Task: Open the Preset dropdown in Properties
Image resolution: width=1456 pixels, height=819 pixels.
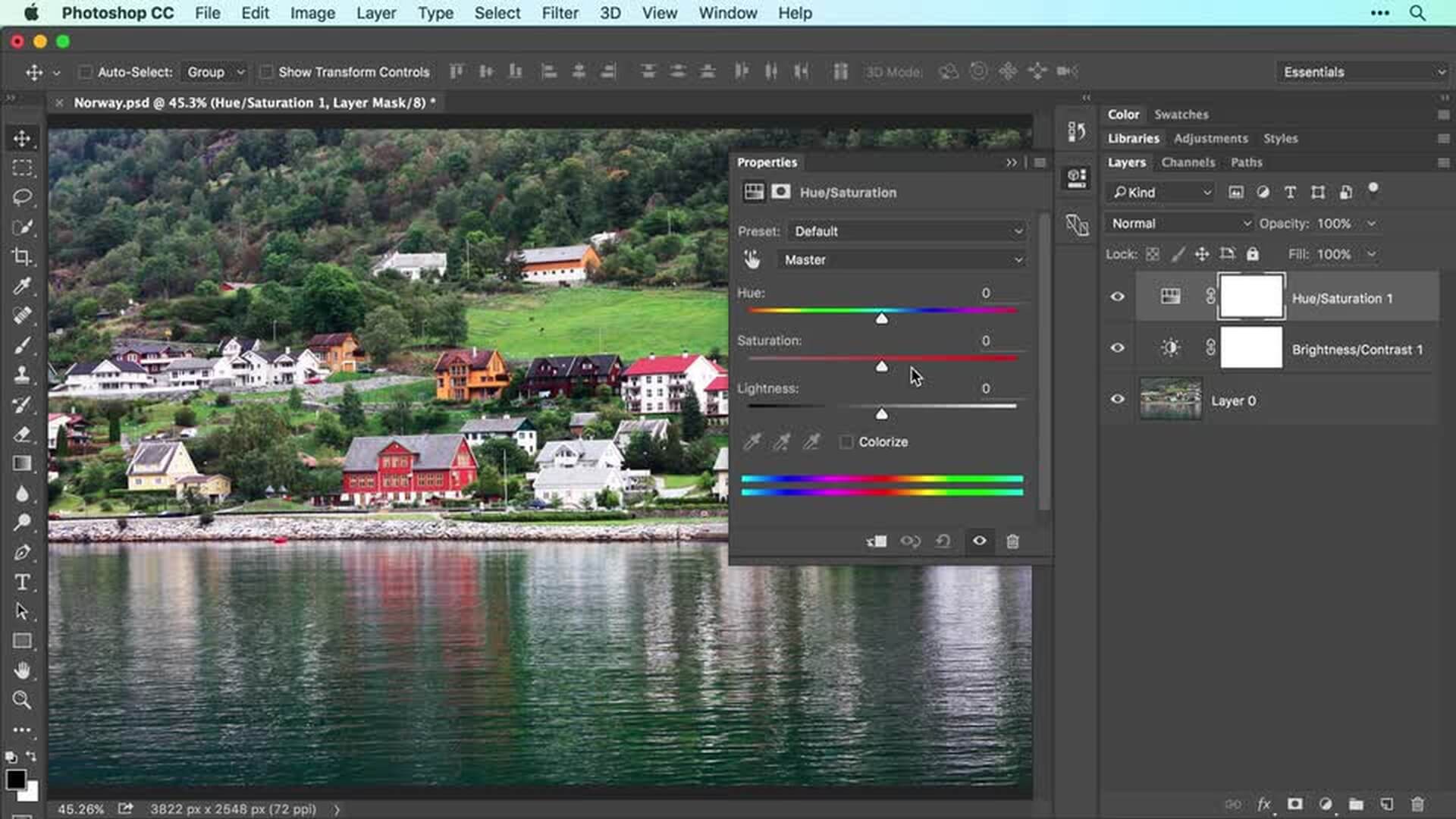Action: pos(905,231)
